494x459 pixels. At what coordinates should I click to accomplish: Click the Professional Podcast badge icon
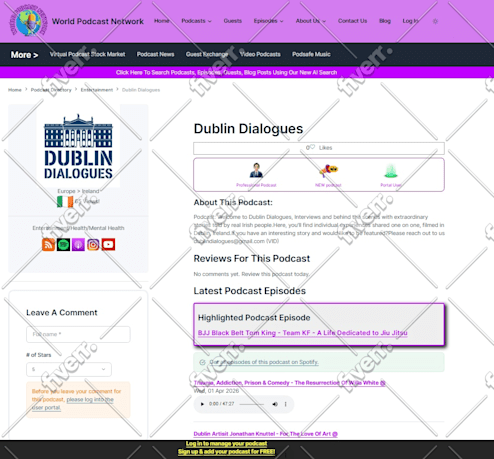click(256, 170)
